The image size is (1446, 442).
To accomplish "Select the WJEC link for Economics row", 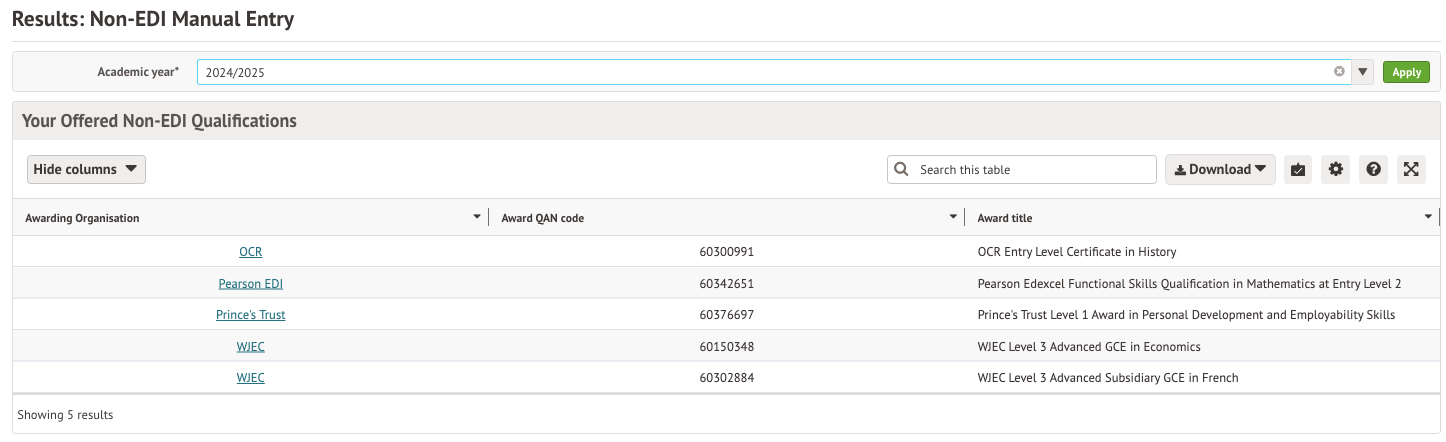I will (250, 347).
